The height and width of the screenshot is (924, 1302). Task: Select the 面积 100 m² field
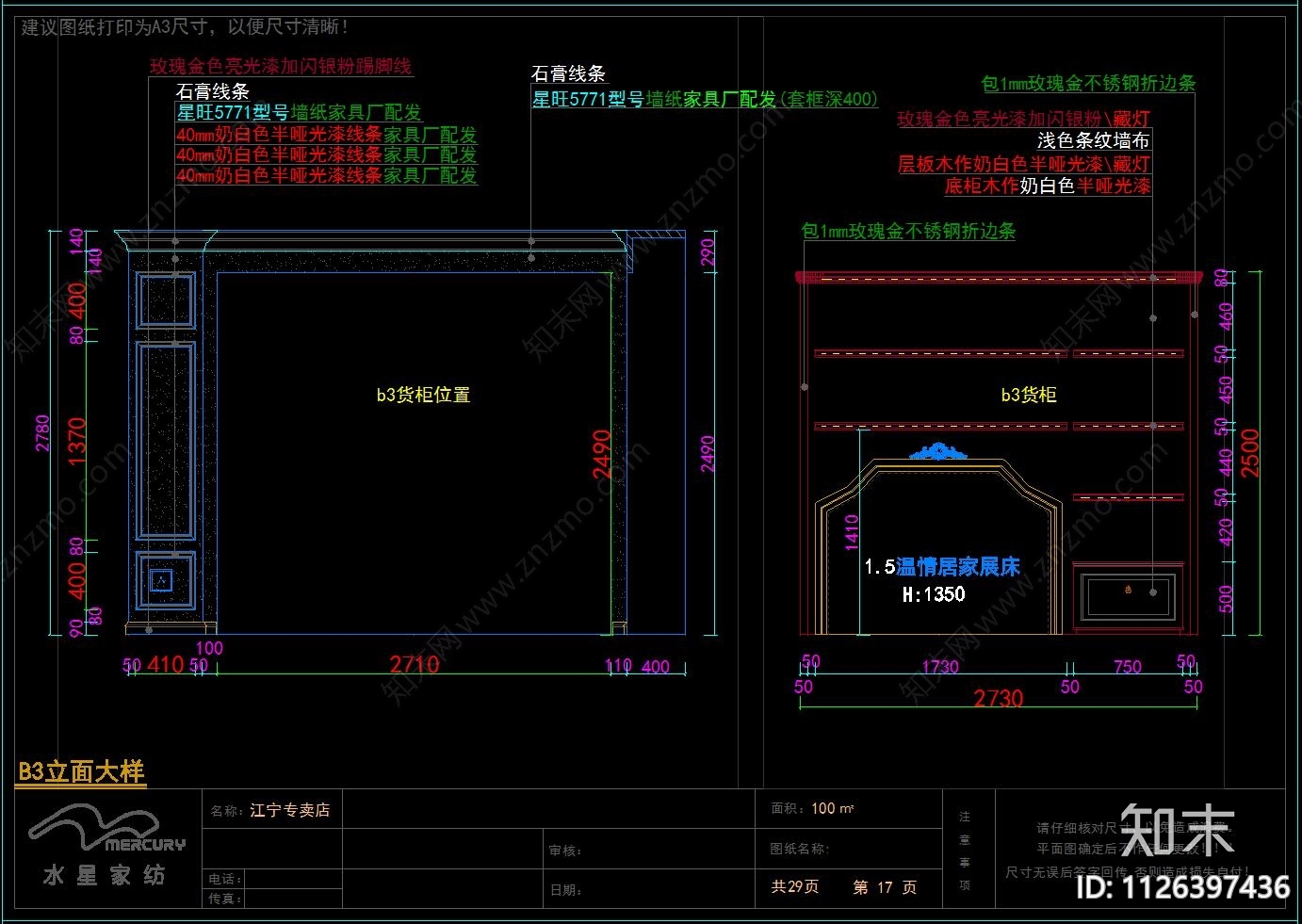[813, 808]
